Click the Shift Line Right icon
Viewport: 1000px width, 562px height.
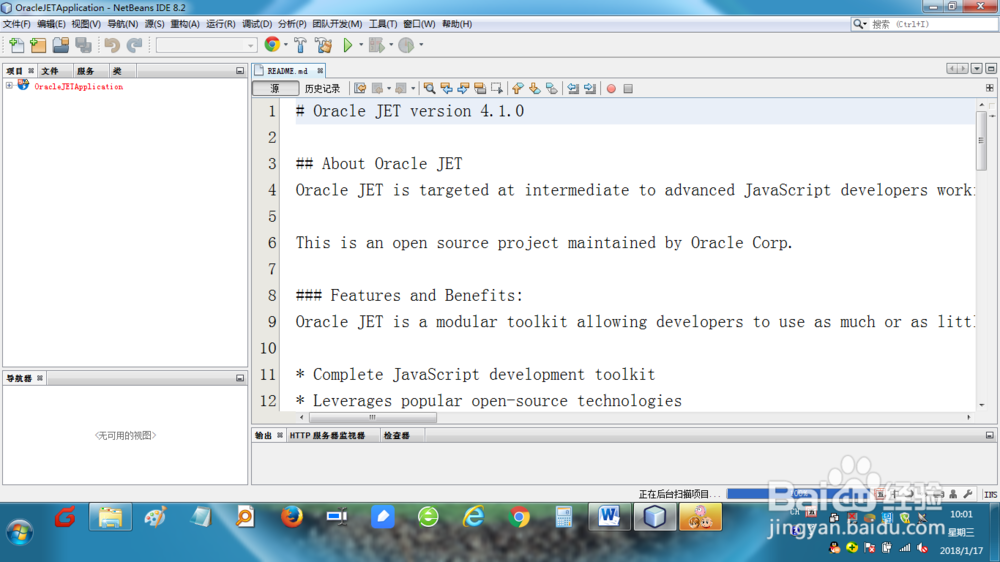point(590,89)
